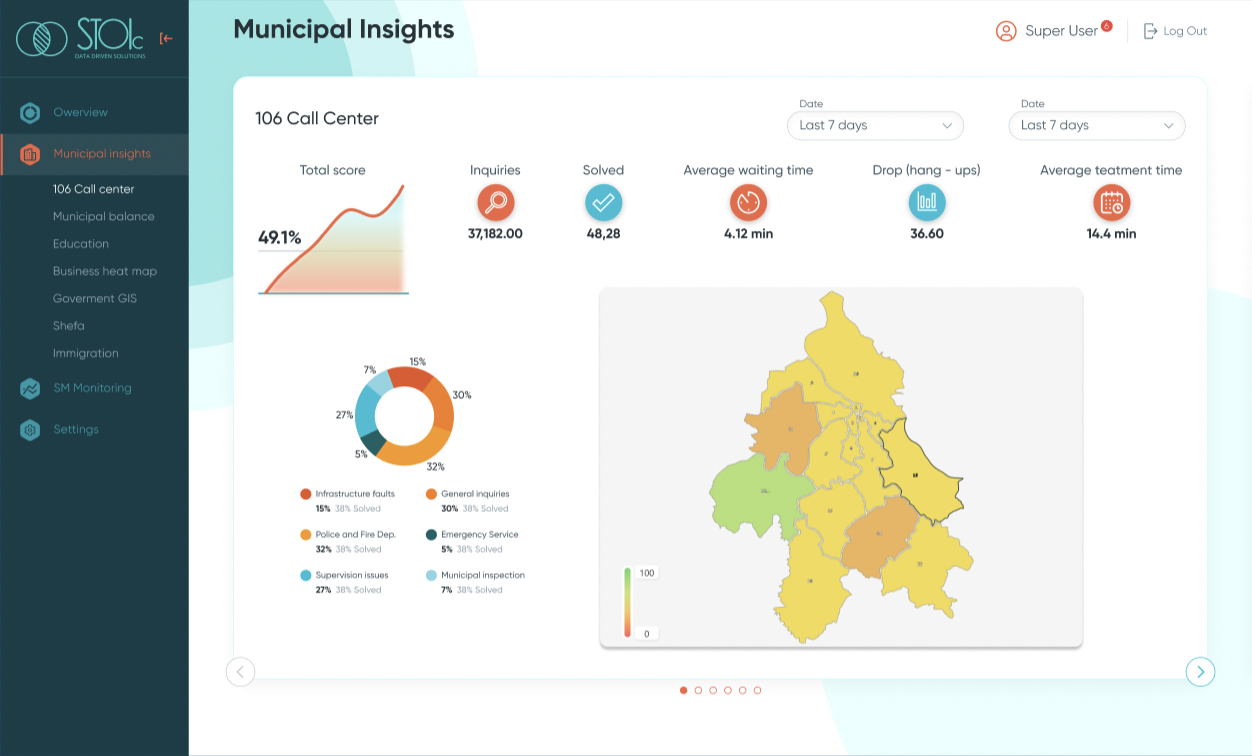The image size is (1252, 756).
Task: Click the Average waiting time clock icon
Action: tap(748, 203)
